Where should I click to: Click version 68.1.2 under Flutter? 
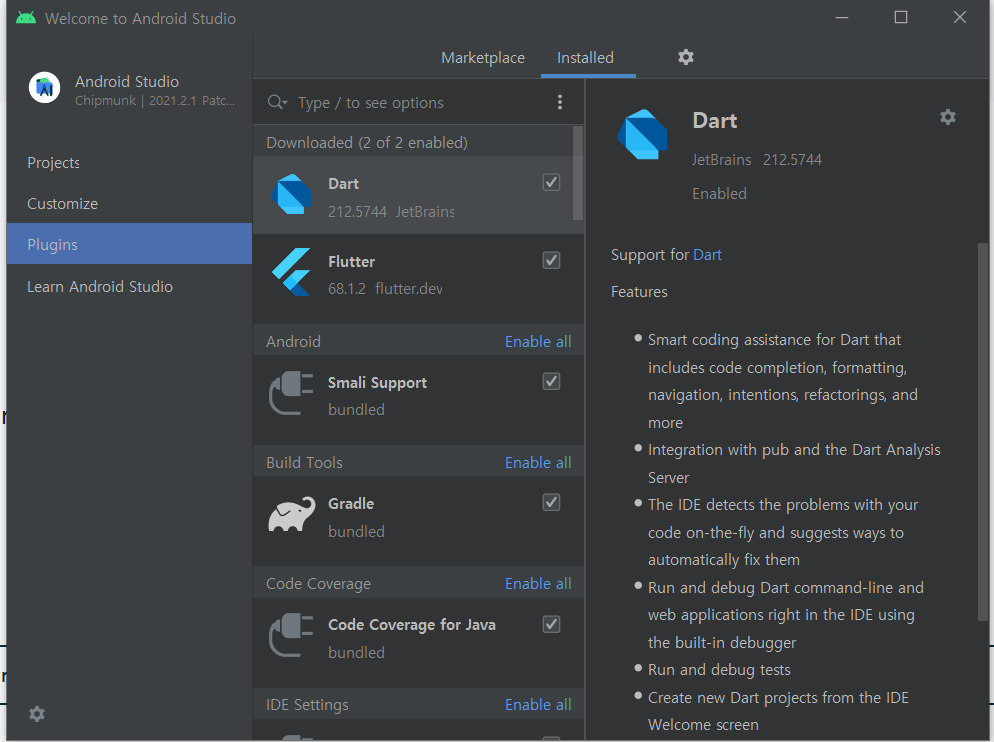[x=347, y=289]
